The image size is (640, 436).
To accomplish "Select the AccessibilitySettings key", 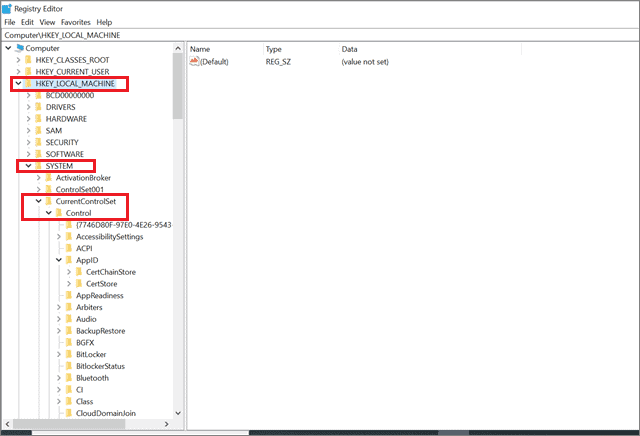I will tap(109, 237).
